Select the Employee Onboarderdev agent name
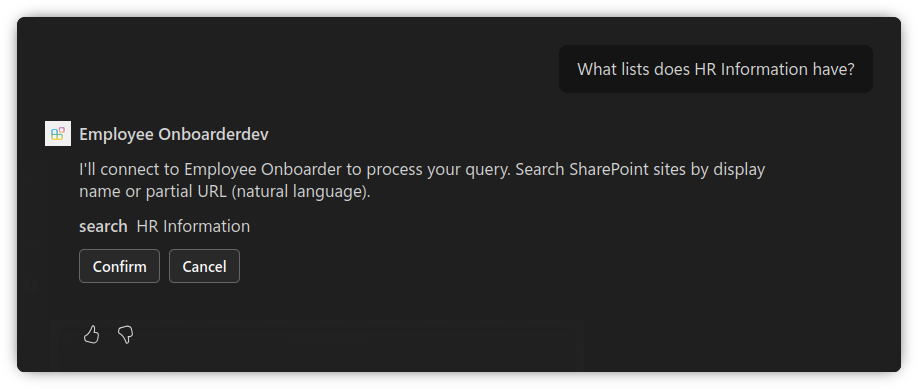The width and height of the screenshot is (918, 389). pyautogui.click(x=174, y=134)
